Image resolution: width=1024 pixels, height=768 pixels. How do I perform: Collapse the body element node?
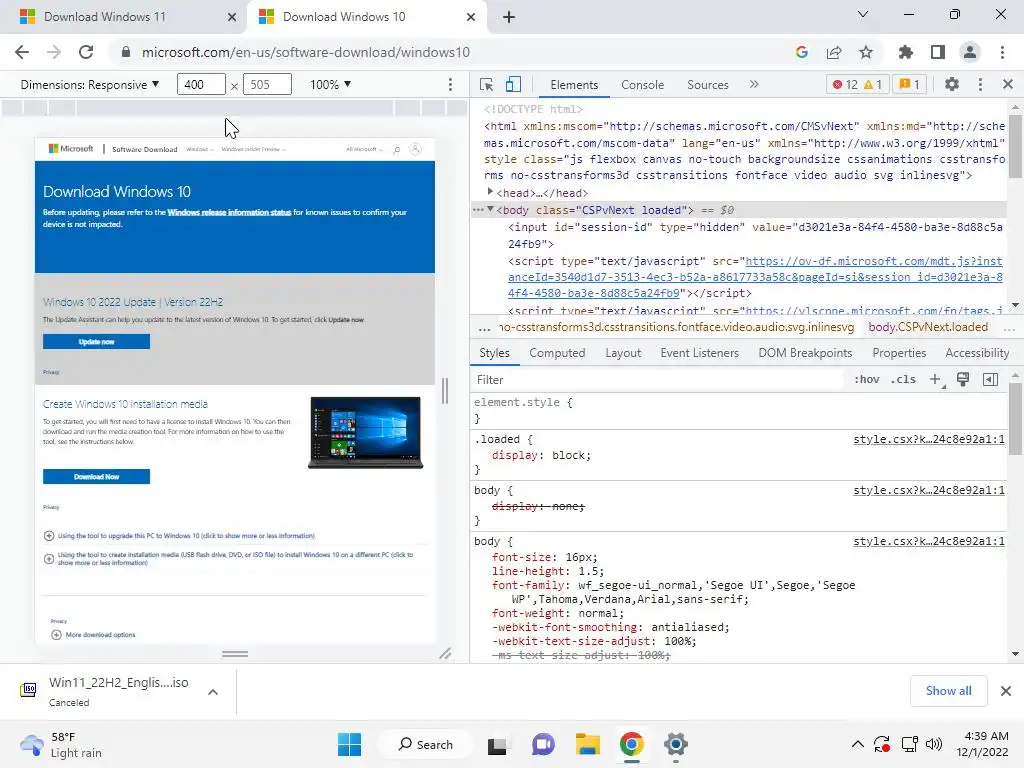click(x=490, y=209)
